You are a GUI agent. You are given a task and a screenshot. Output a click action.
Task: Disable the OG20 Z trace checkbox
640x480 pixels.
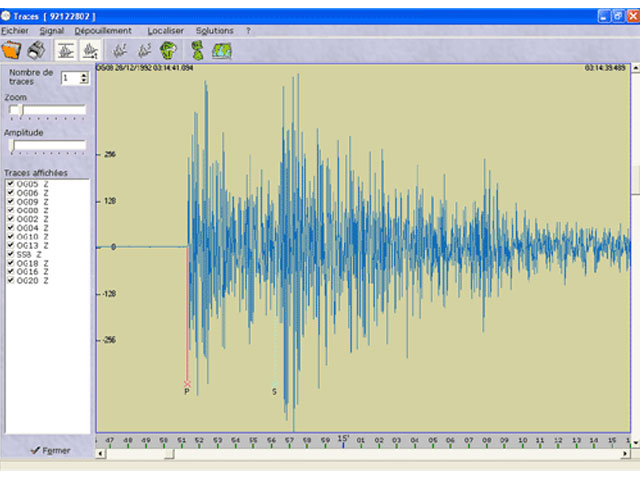(x=10, y=281)
